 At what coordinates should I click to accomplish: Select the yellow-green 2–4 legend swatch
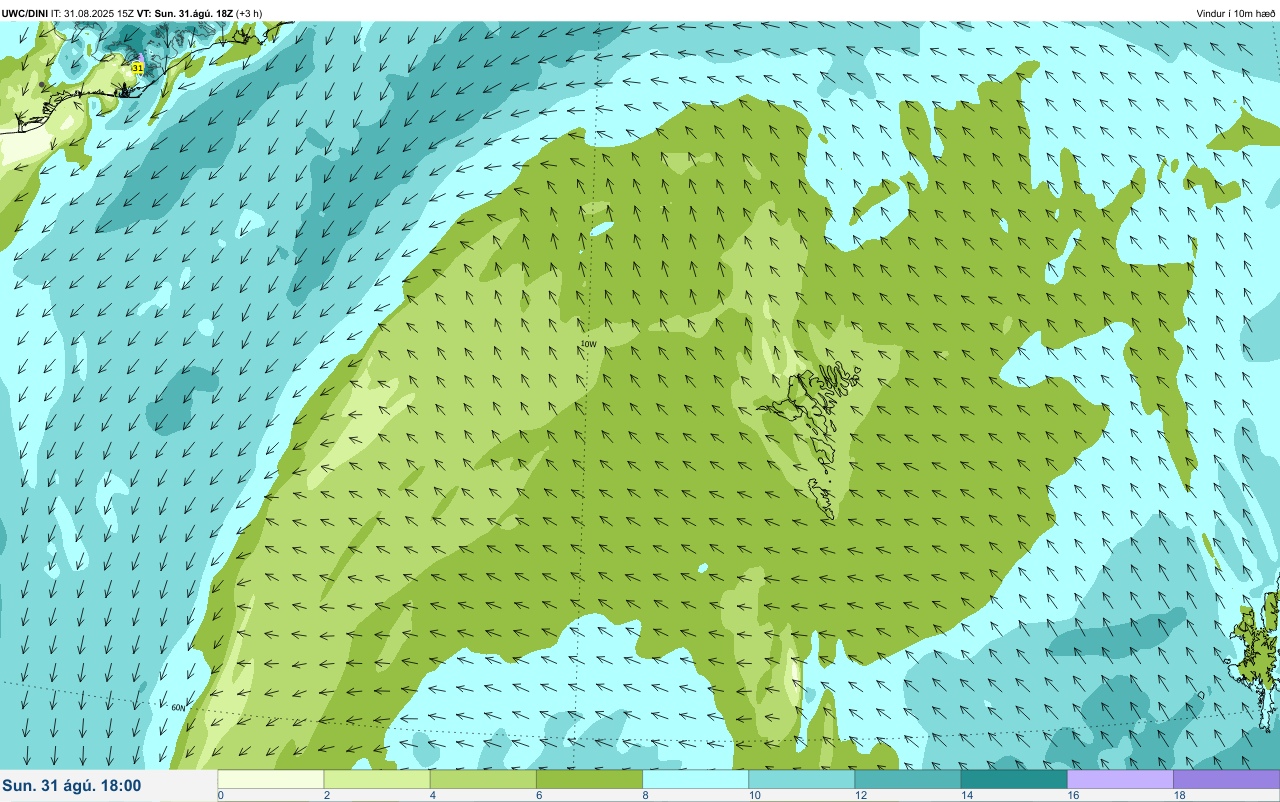click(x=377, y=779)
